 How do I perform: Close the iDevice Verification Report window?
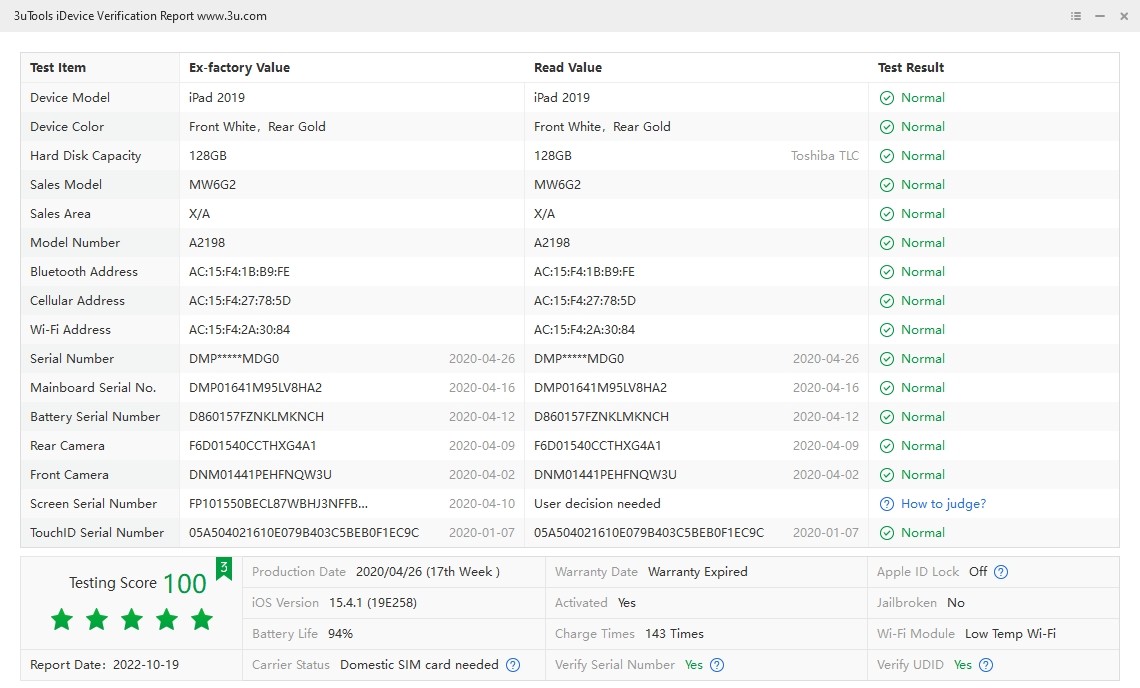[1124, 16]
